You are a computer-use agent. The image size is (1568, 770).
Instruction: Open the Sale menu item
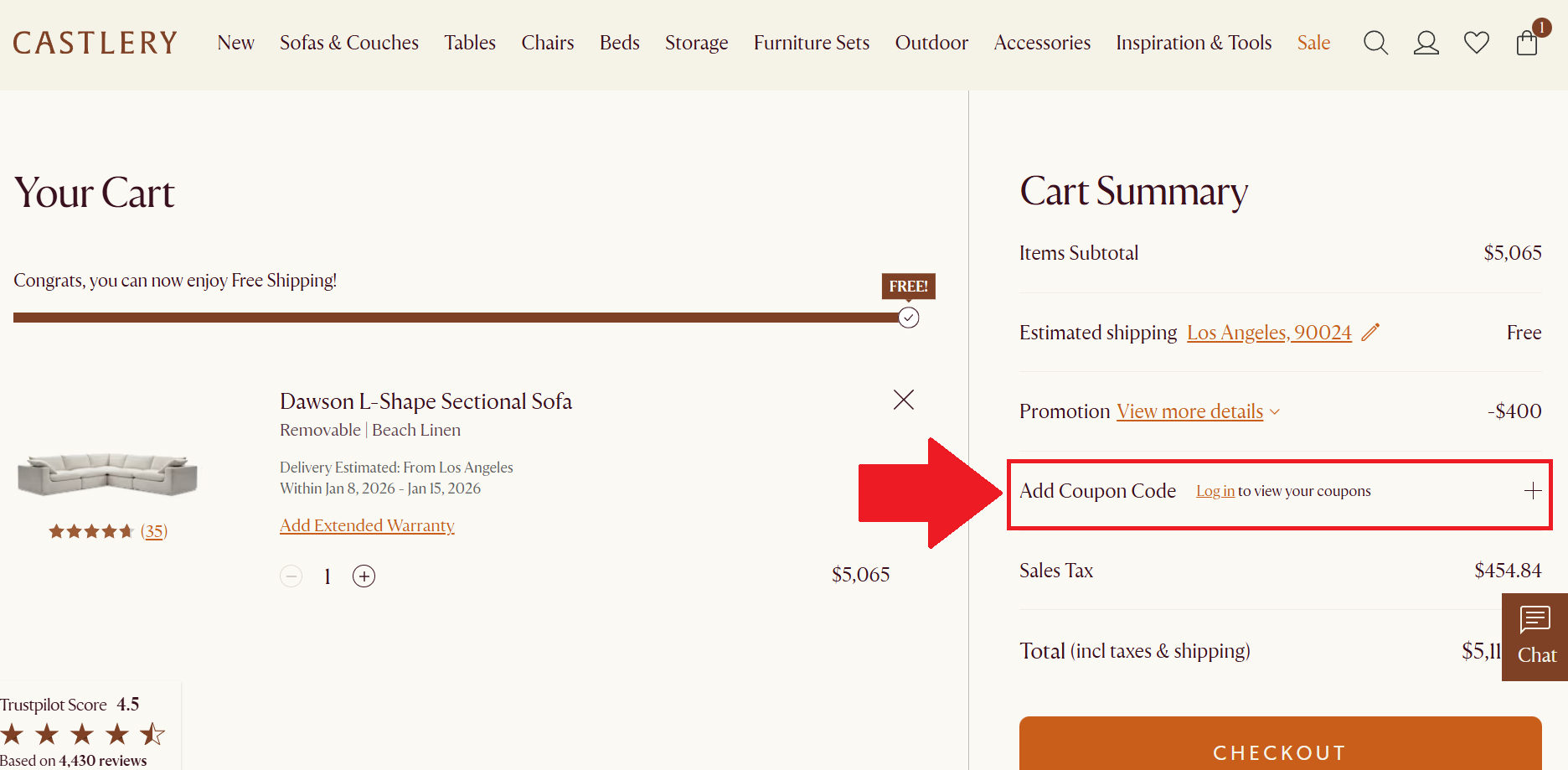1313,42
